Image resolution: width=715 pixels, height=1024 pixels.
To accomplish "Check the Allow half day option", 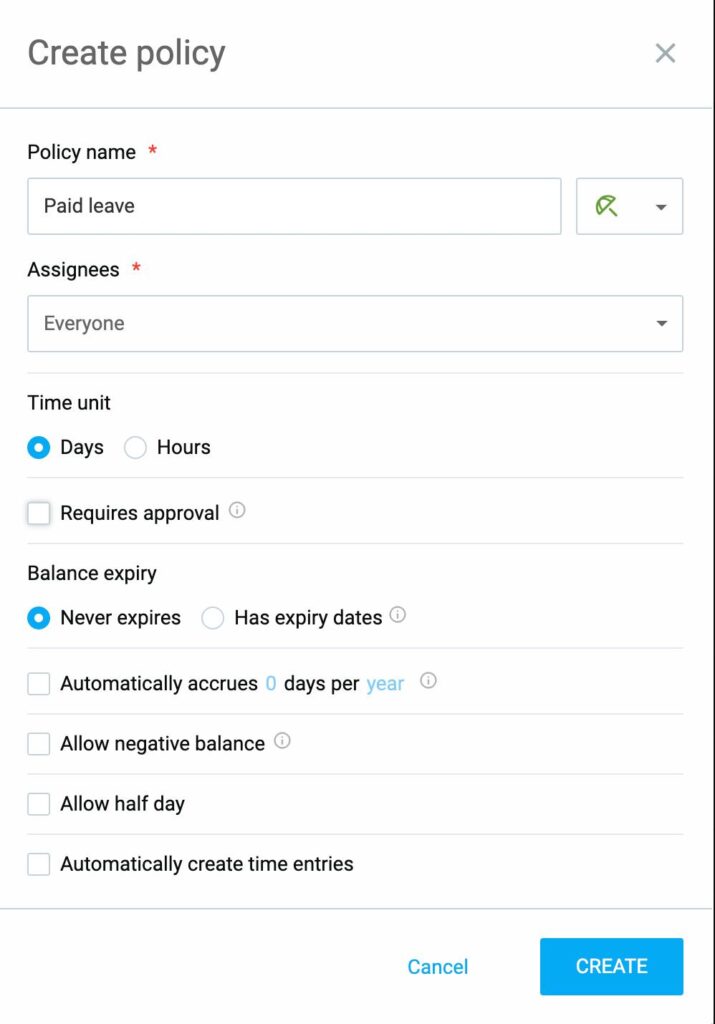I will click(39, 804).
